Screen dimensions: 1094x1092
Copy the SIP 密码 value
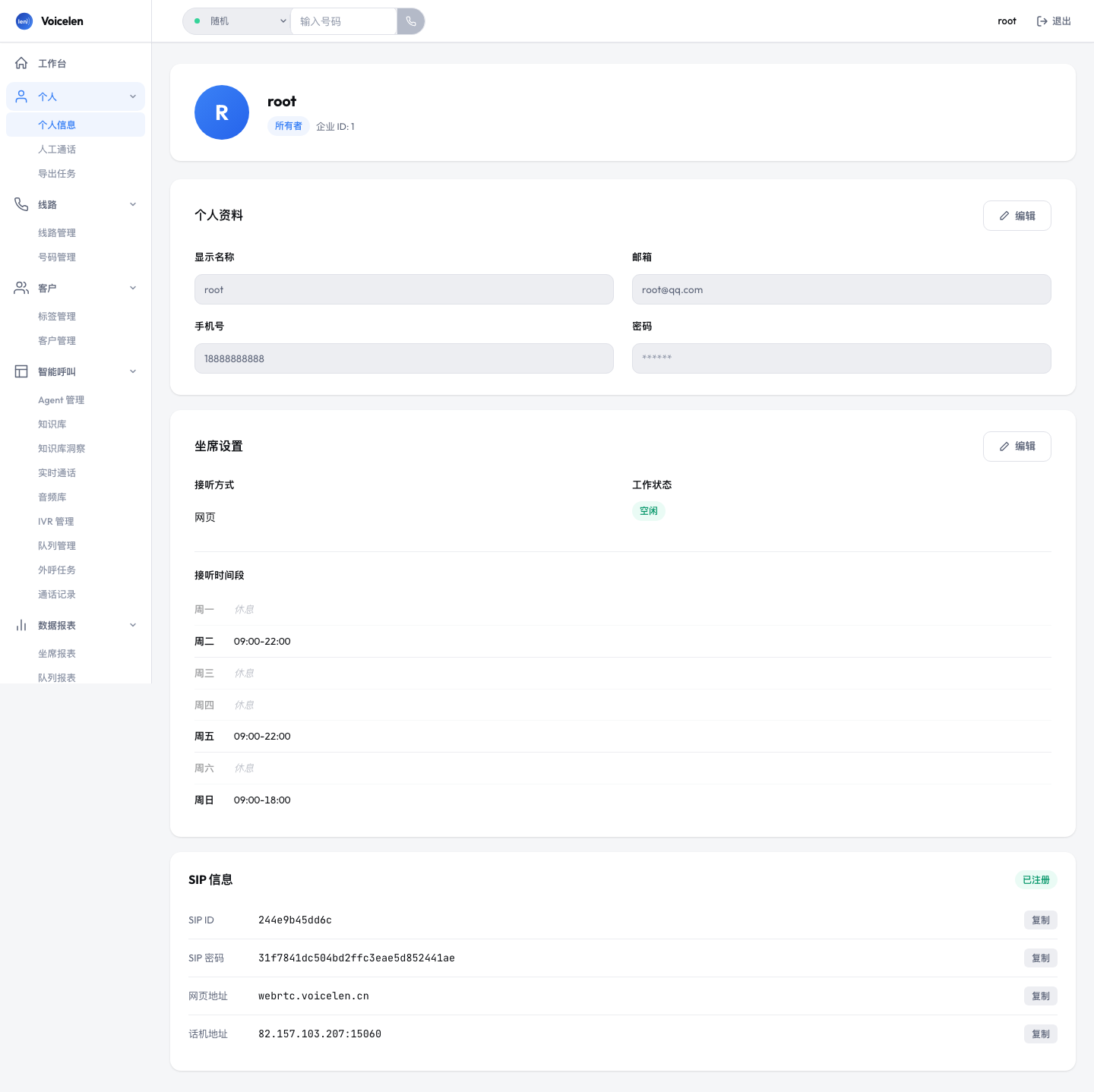(x=1040, y=958)
